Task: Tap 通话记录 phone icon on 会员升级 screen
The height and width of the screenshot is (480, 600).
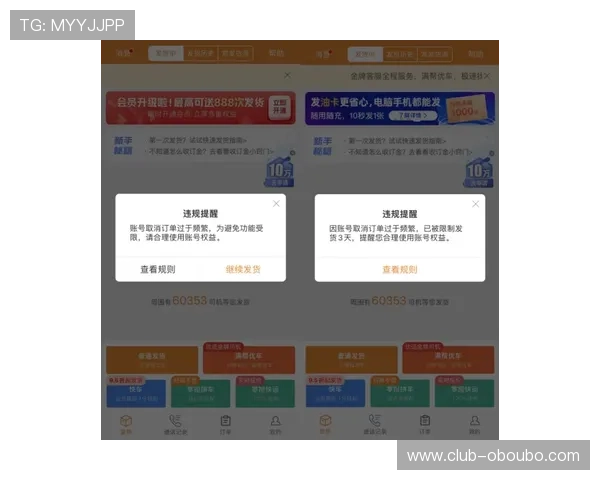Action: (x=175, y=421)
